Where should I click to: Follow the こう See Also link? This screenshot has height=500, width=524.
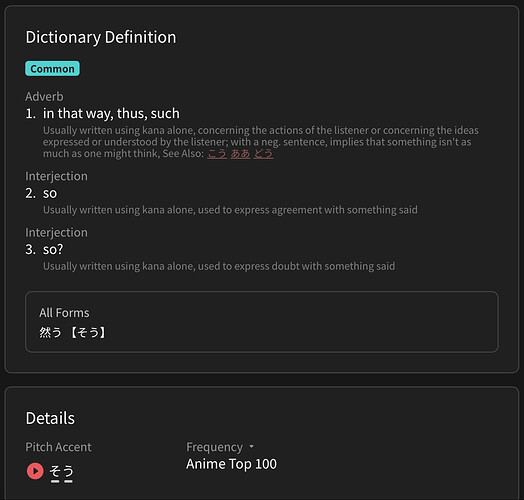click(x=217, y=154)
